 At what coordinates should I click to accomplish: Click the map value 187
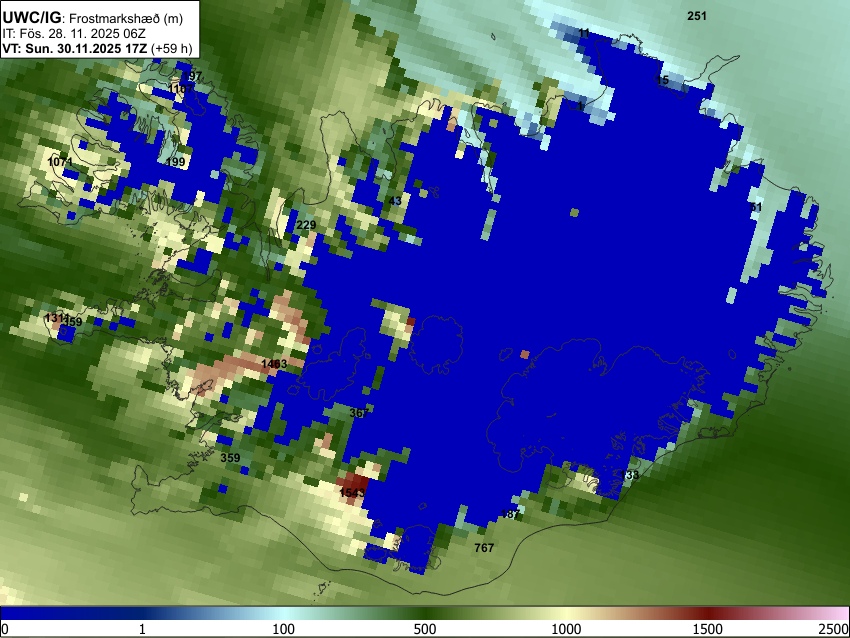pos(511,514)
